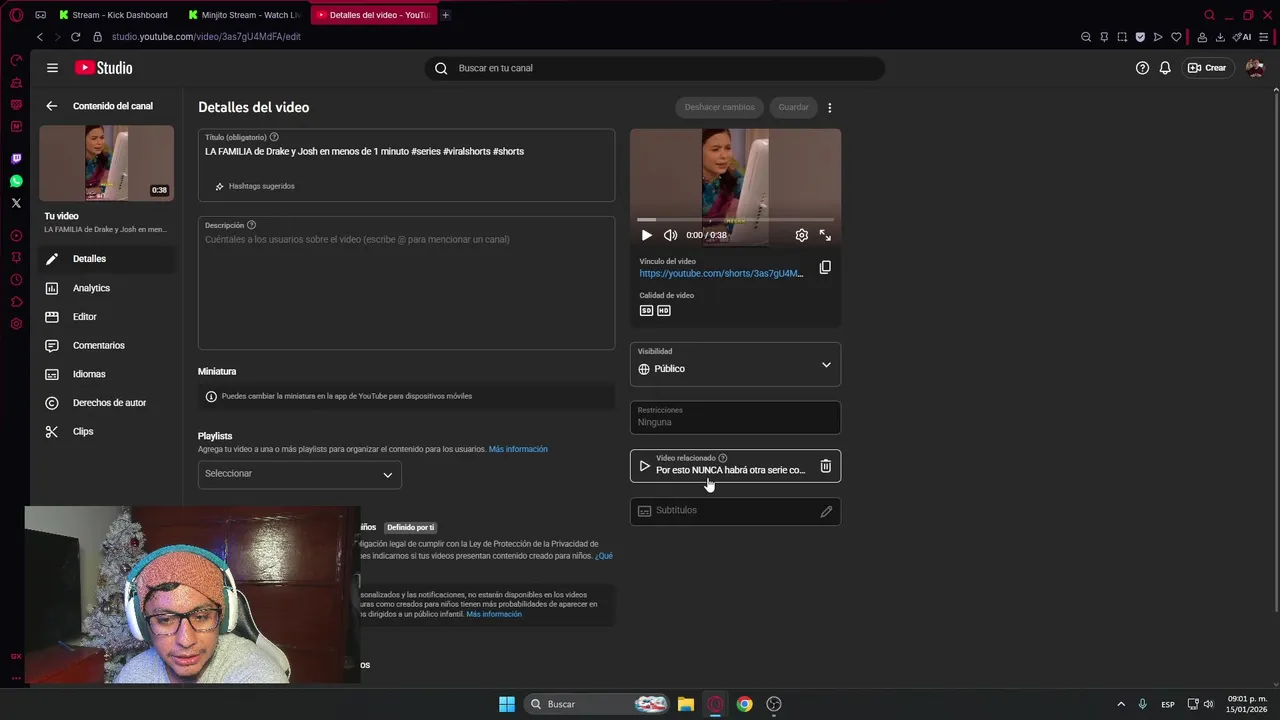Click the help icon next to Descripción
This screenshot has width=1280, height=720.
(x=251, y=225)
